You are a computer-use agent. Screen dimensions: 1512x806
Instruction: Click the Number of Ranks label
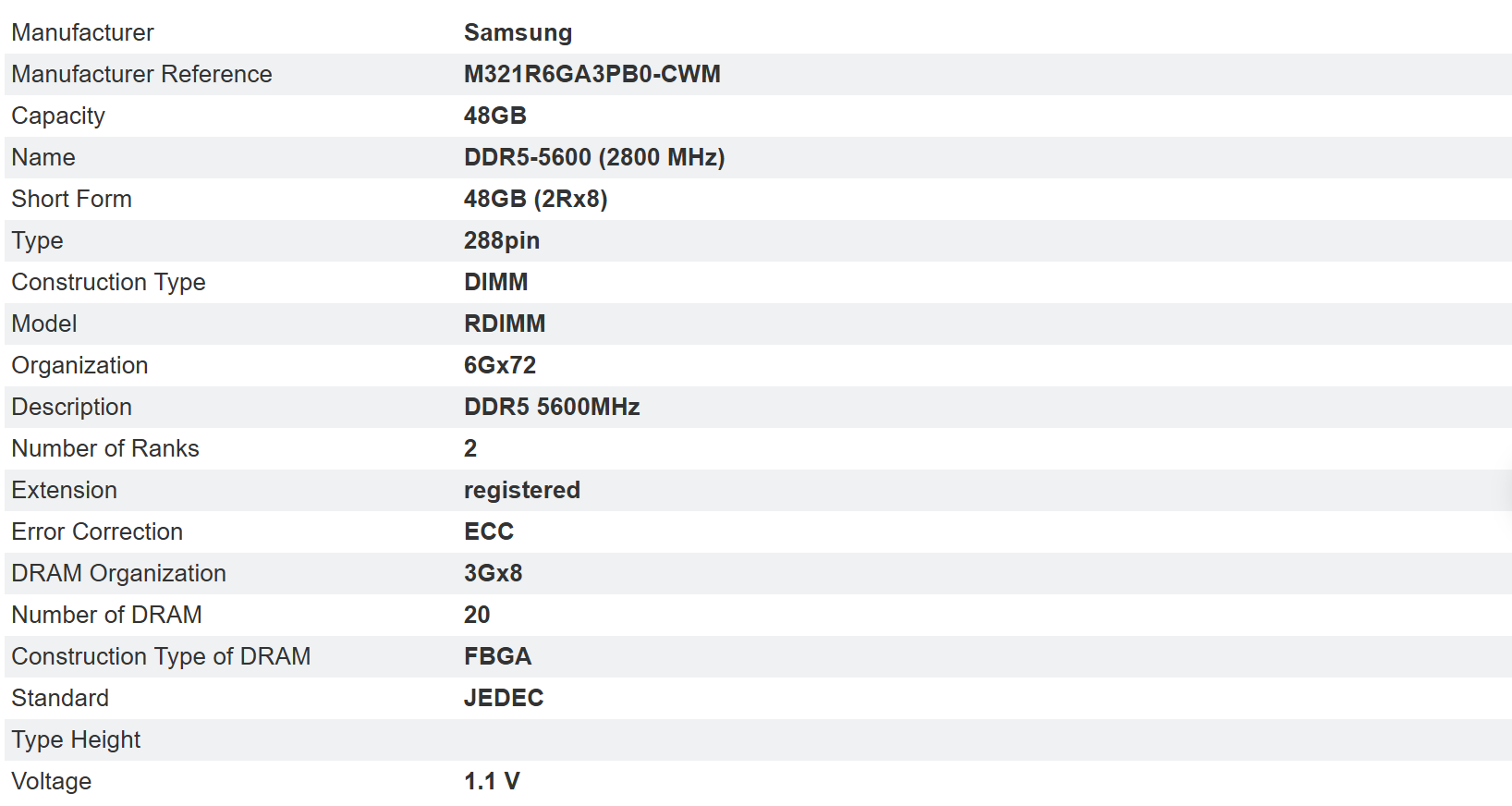105,449
